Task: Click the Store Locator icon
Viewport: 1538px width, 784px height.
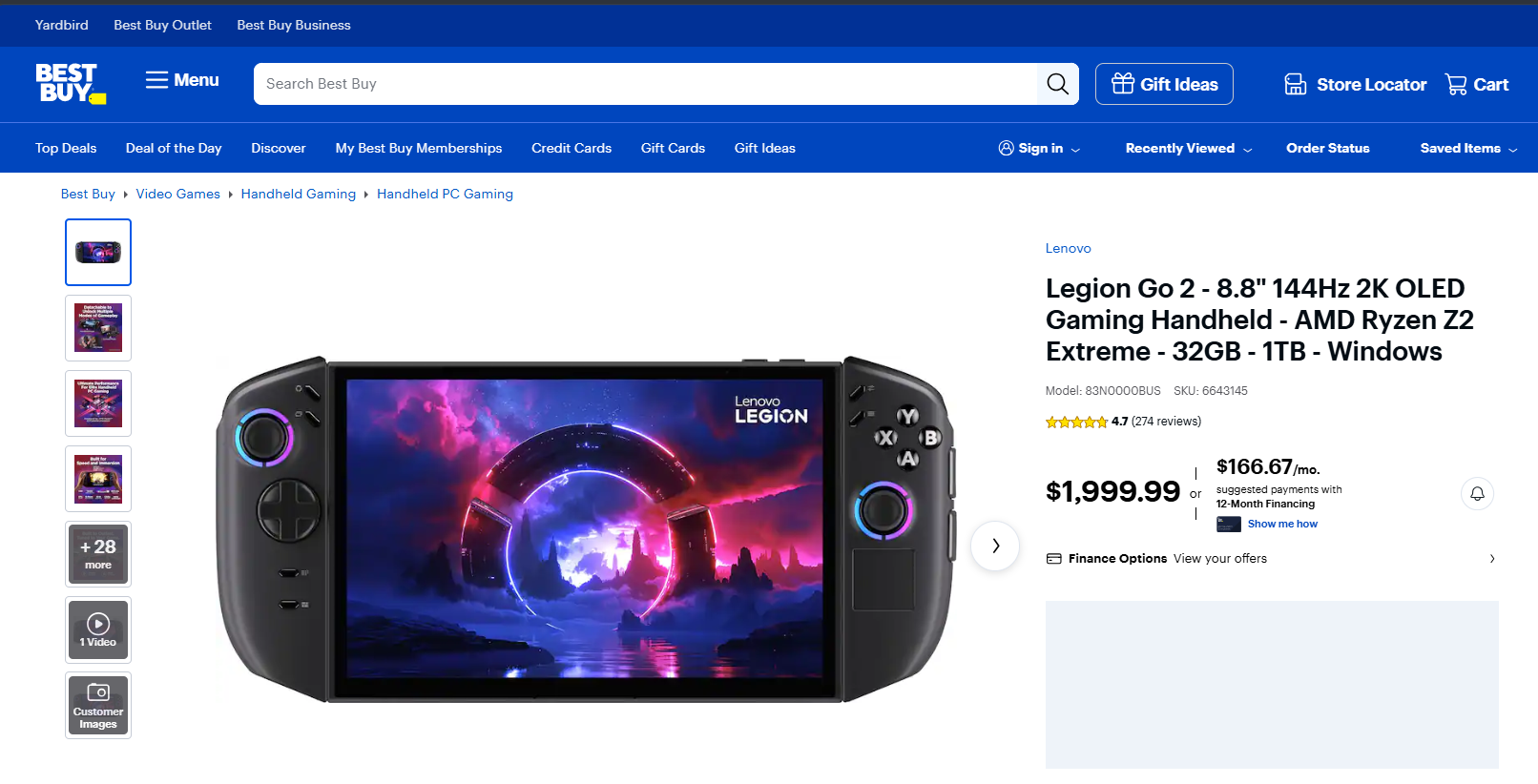Action: (x=1295, y=85)
